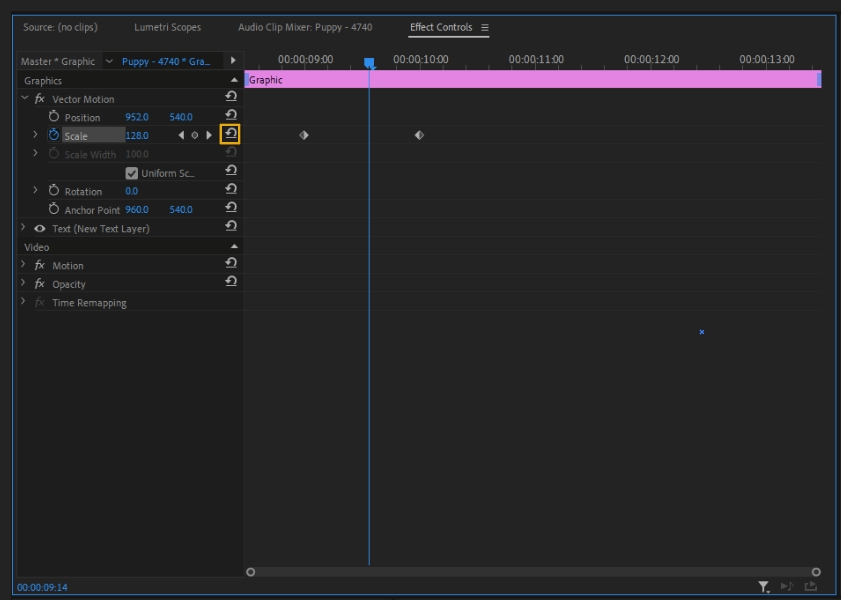Expand the Opacity effect properties
This screenshot has height=600, width=841.
24,284
